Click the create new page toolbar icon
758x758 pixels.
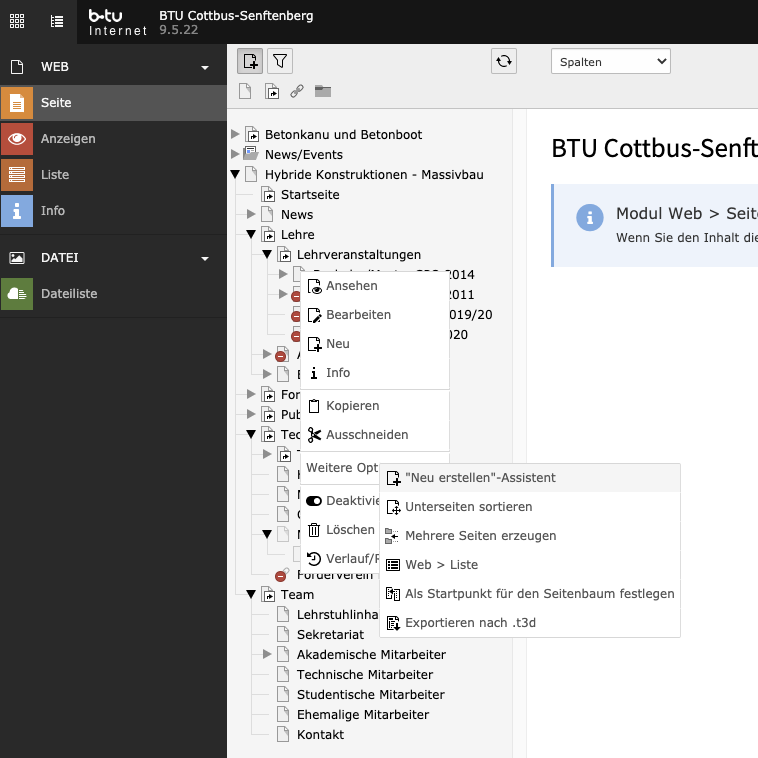(250, 62)
